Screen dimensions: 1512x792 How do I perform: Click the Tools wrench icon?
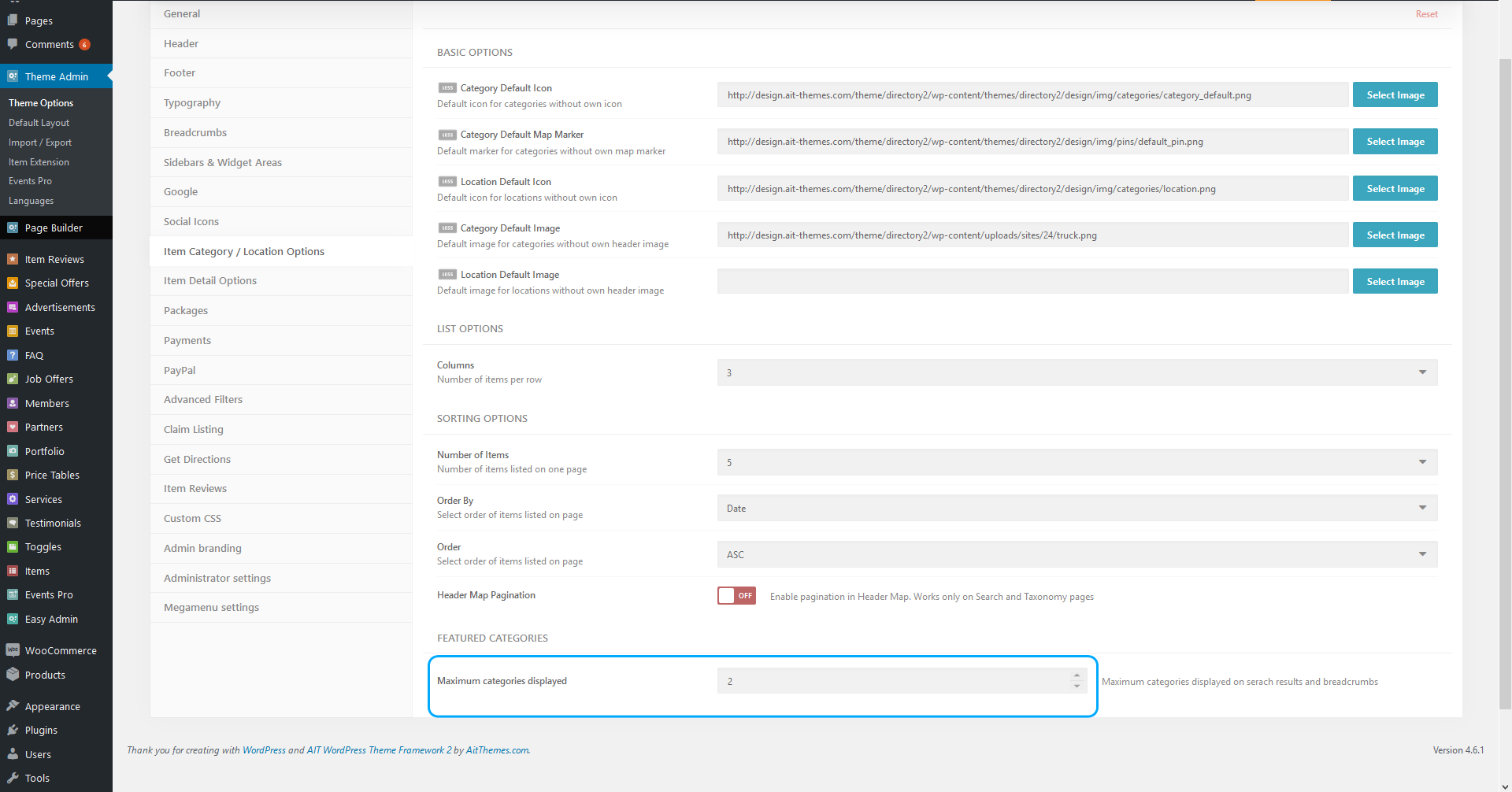point(13,778)
